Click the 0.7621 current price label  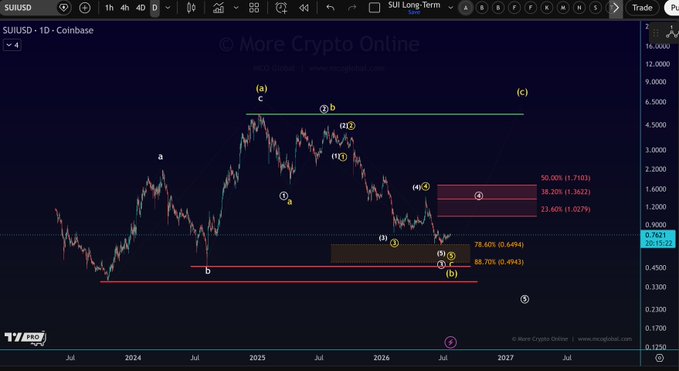point(657,239)
